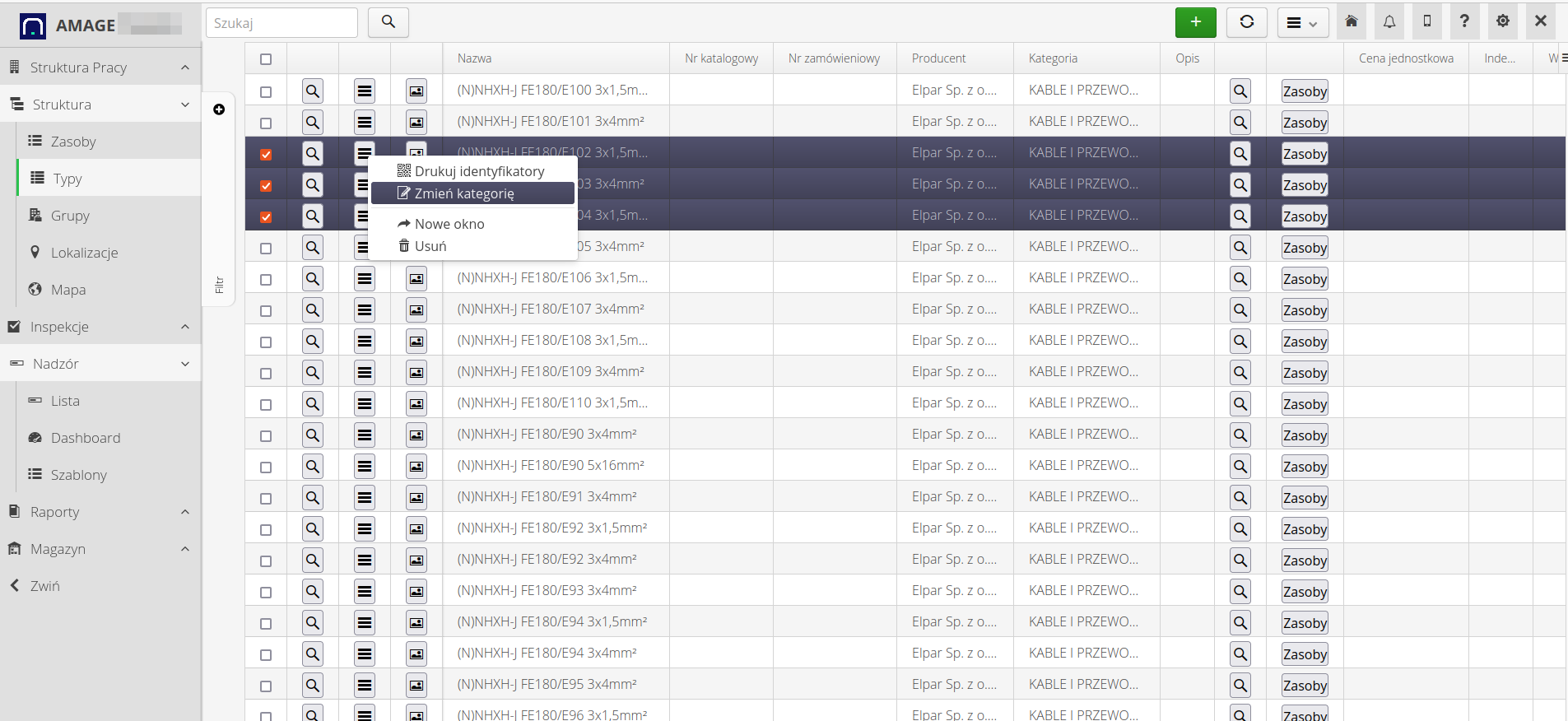Open image icon for the E107 3x4mm² row

(416, 310)
